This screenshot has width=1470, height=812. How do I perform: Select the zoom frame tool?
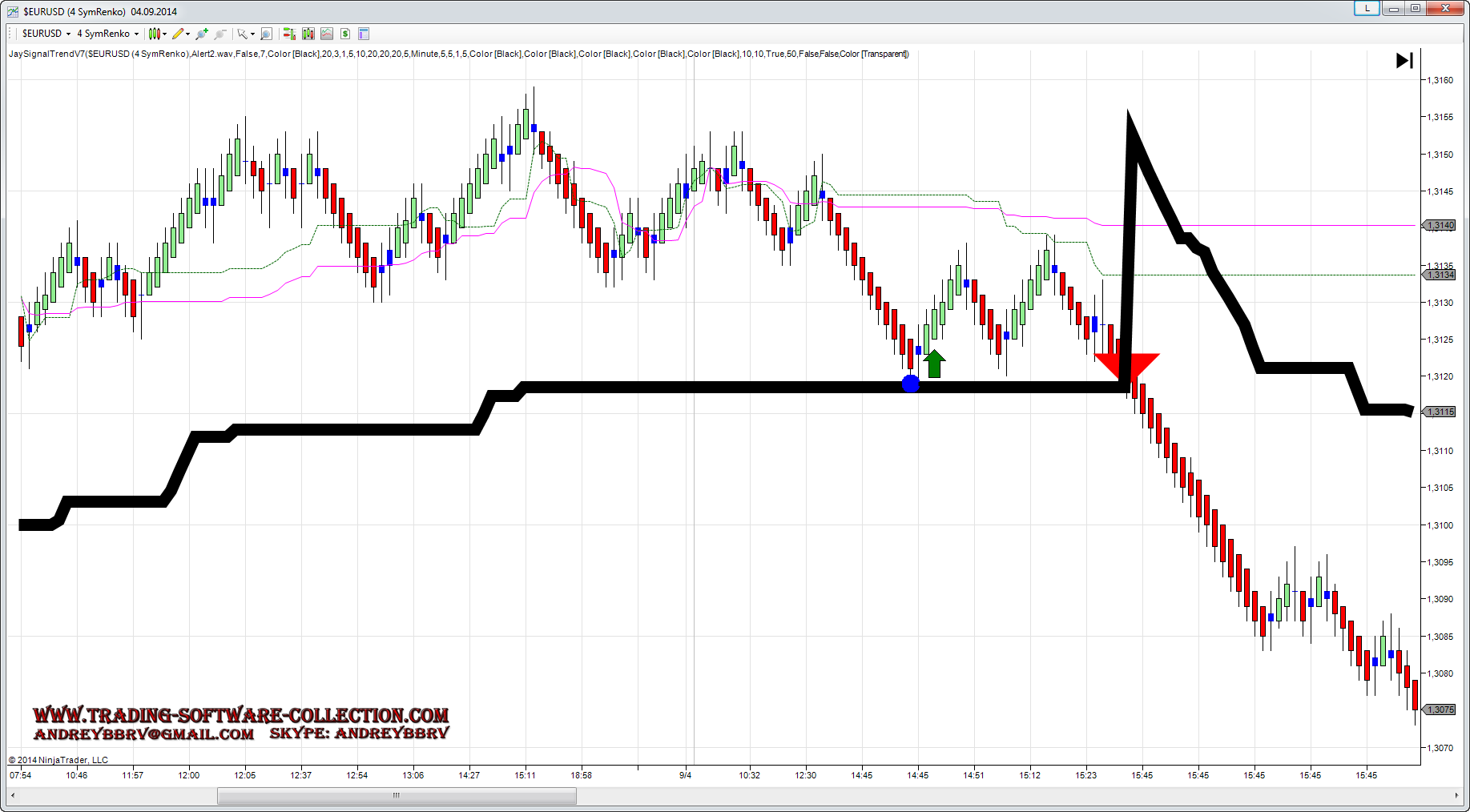click(267, 34)
